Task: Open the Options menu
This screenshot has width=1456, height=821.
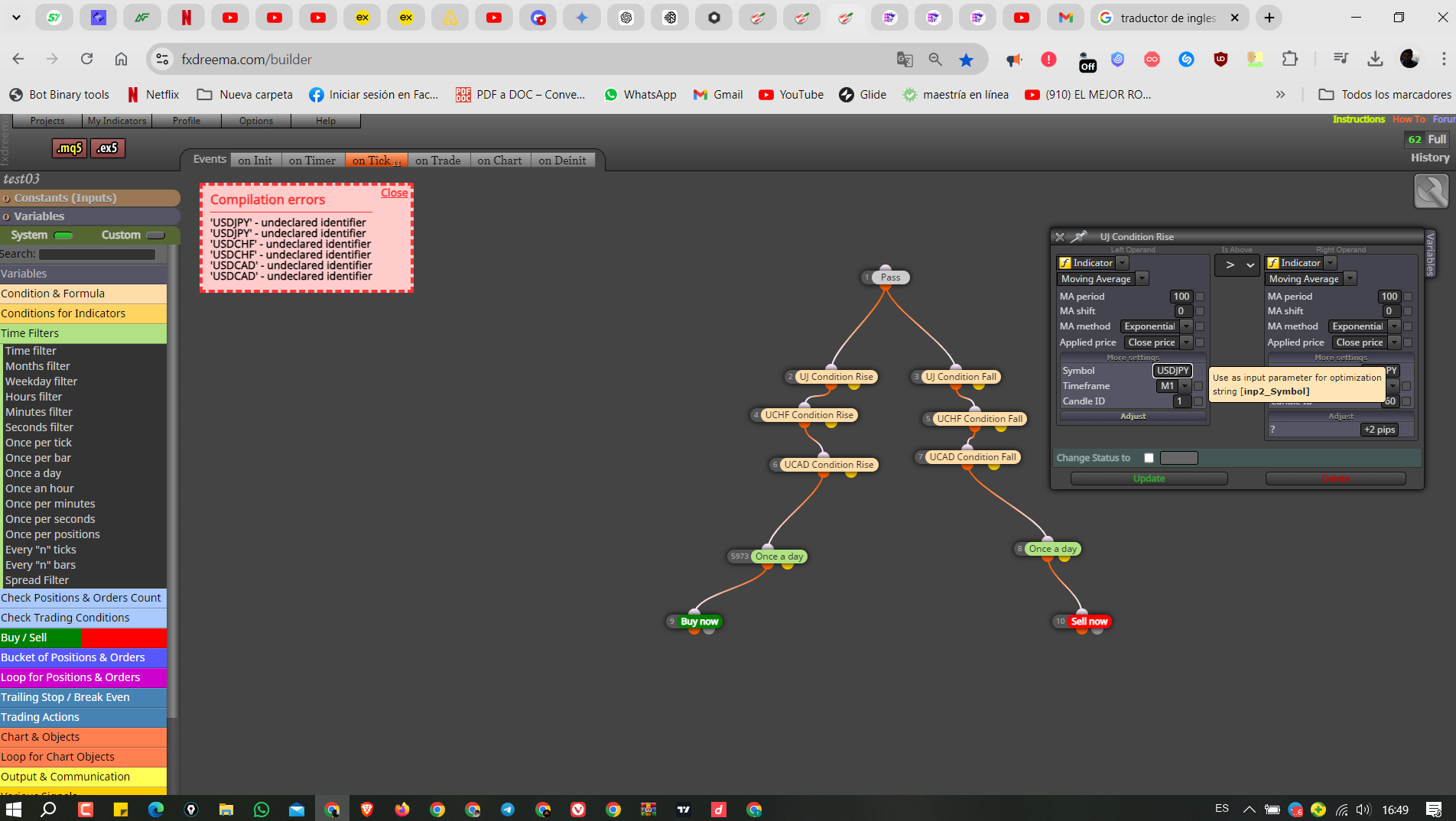Action: click(x=256, y=121)
